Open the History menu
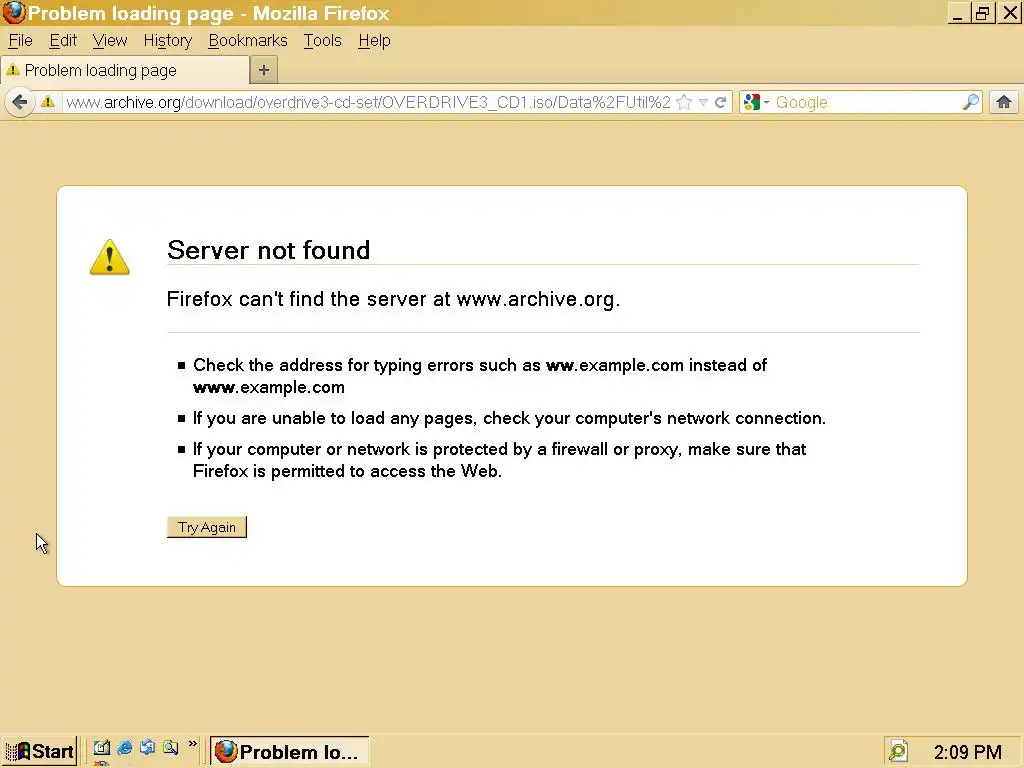Viewport: 1024px width, 768px height. click(168, 40)
